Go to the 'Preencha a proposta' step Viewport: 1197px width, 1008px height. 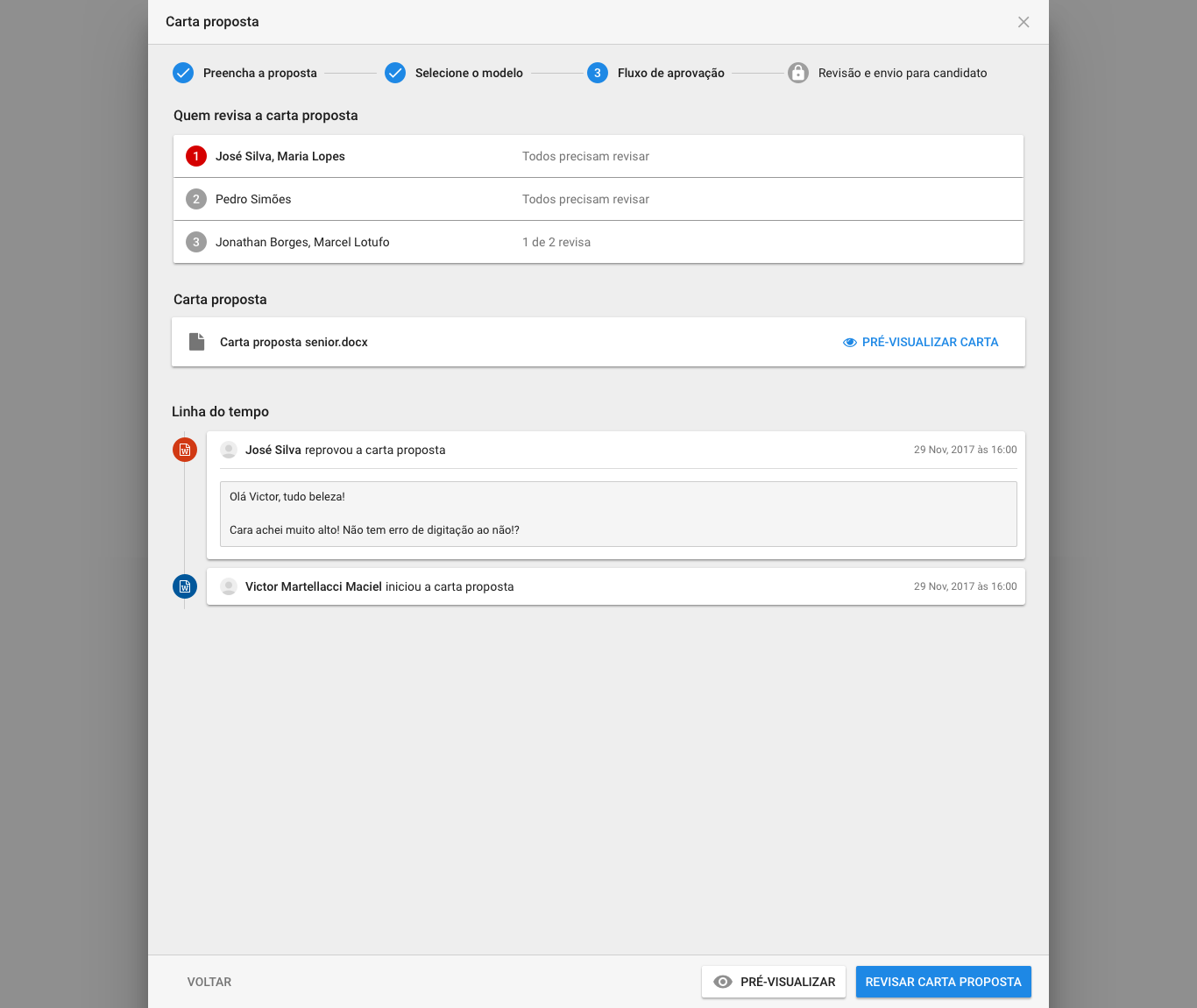(x=245, y=73)
